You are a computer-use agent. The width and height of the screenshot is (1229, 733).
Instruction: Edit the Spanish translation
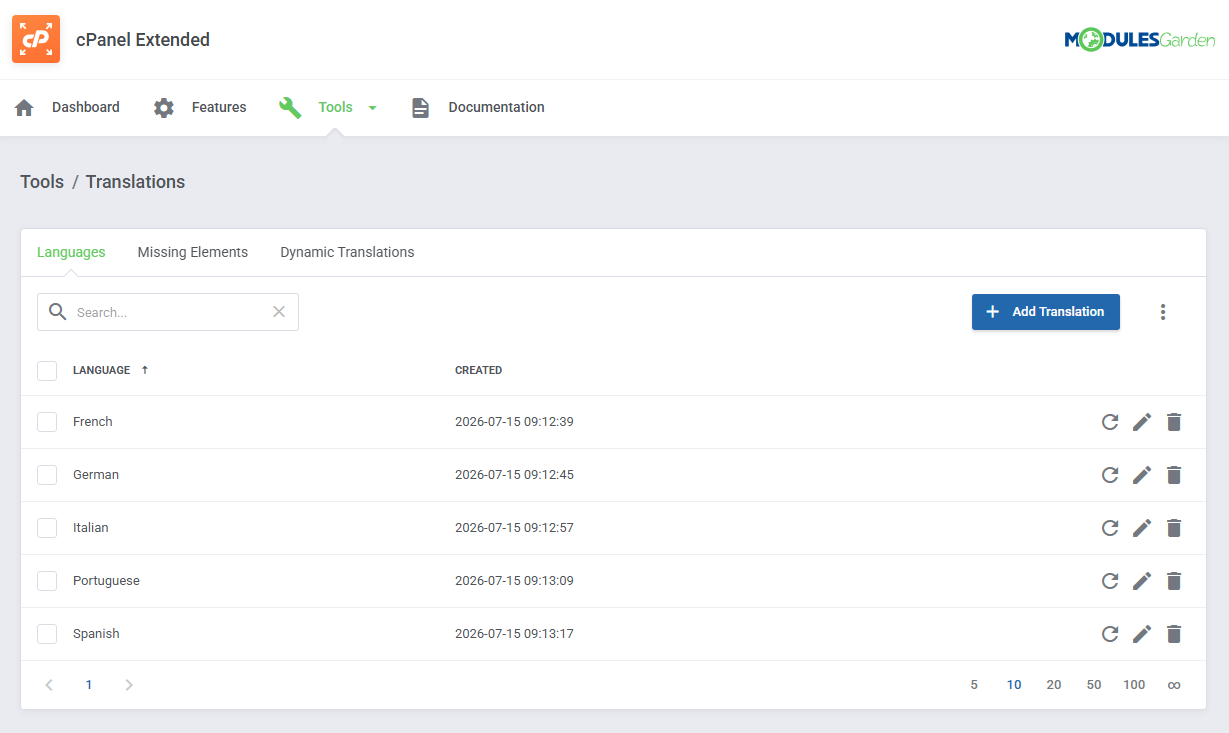point(1142,634)
